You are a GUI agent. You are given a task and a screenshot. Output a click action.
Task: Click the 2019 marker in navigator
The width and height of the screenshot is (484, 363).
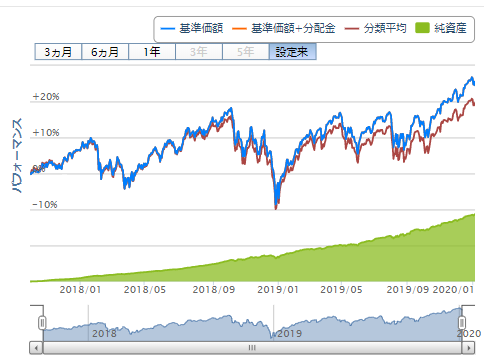[289, 333]
